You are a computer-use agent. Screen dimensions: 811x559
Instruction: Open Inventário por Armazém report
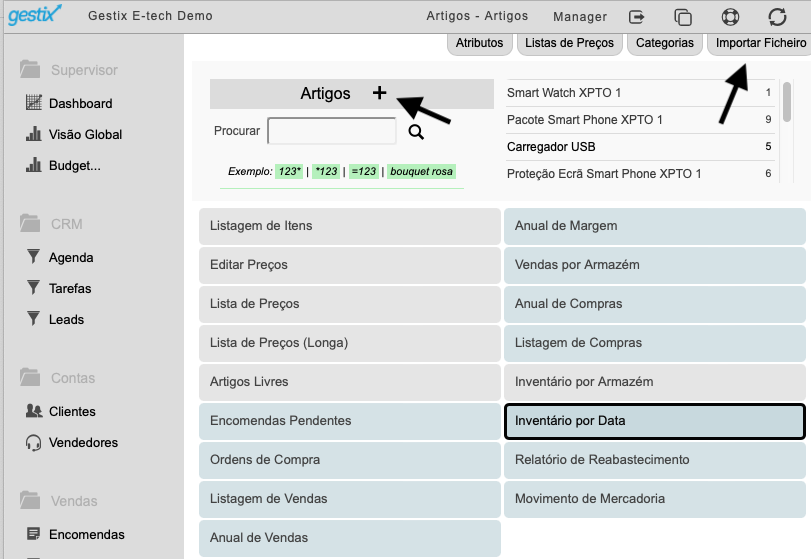pyautogui.click(x=655, y=382)
